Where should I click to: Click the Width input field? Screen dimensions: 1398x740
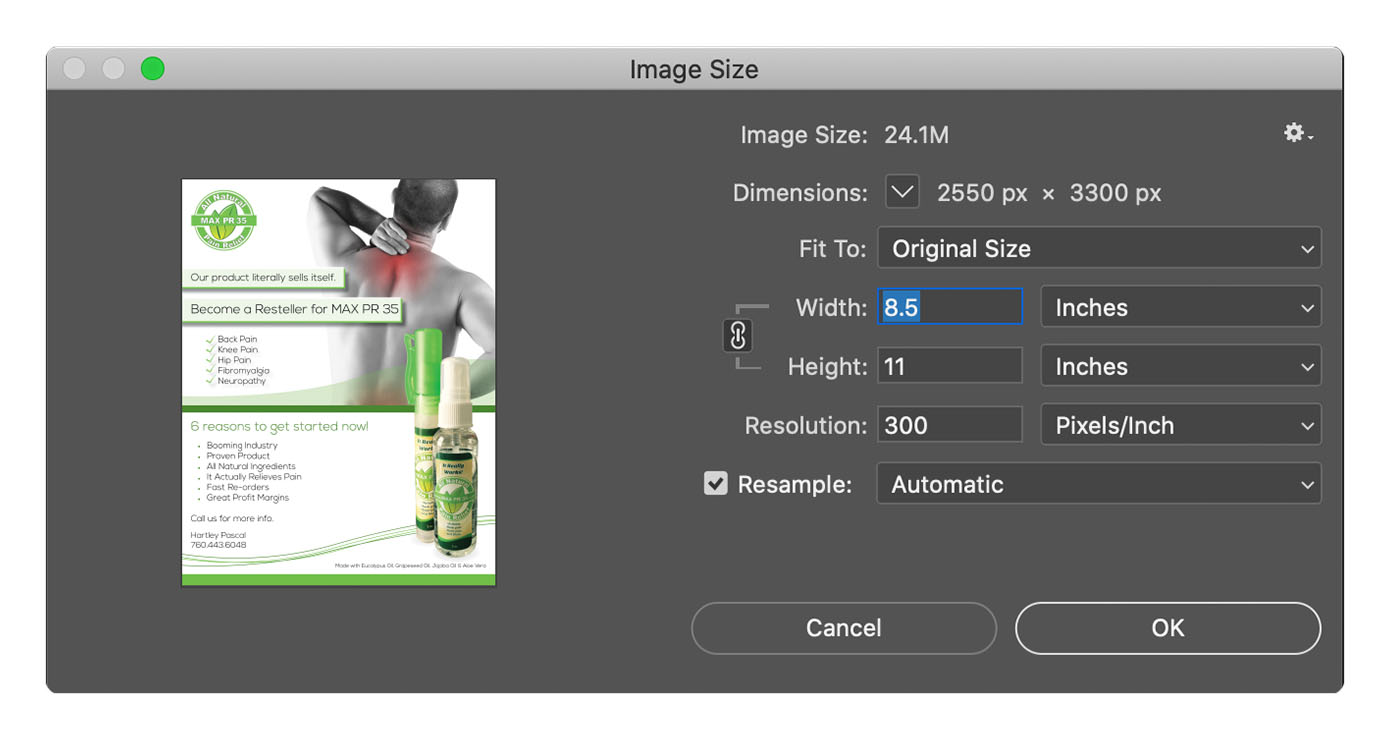pos(950,308)
